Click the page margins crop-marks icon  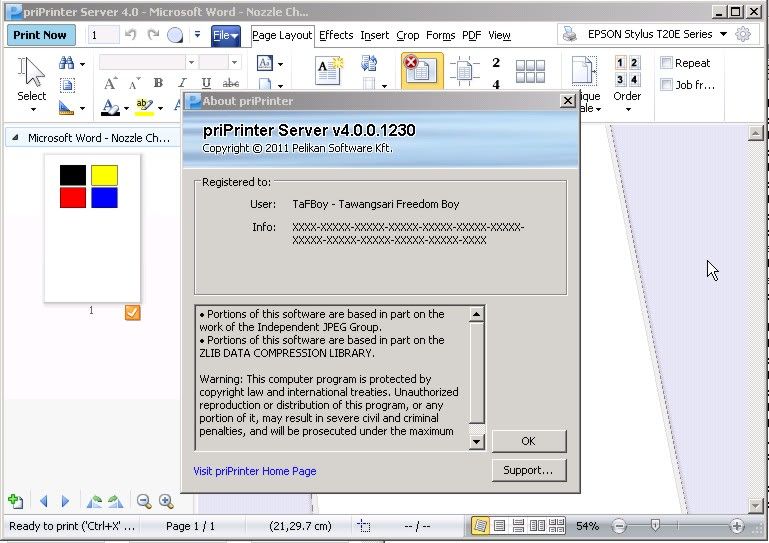coord(464,71)
